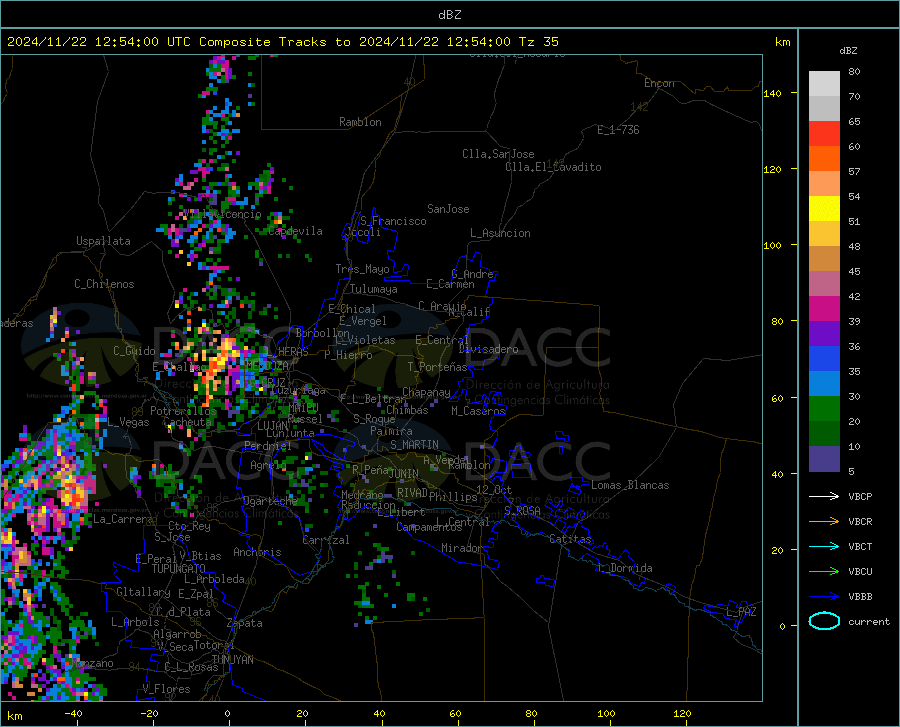
Task: Click the Anchoris label
Action: tap(257, 552)
